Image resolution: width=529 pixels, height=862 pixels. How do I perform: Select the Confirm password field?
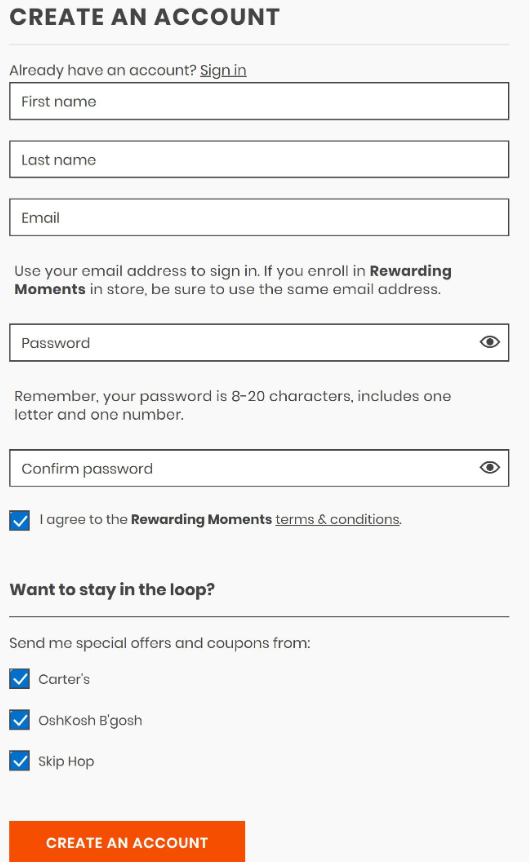pyautogui.click(x=242, y=468)
